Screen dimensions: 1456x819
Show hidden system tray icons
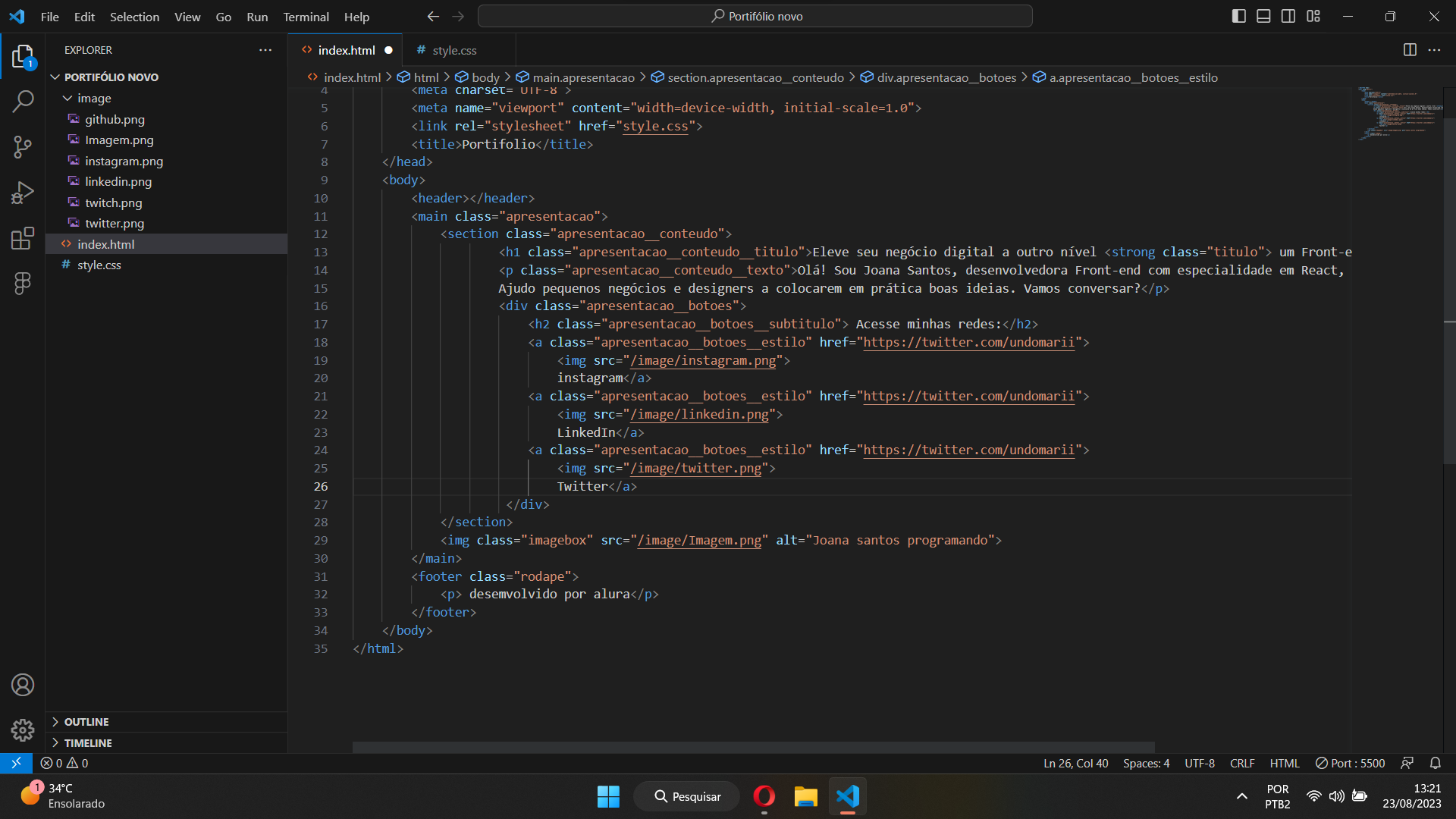pos(1241,796)
